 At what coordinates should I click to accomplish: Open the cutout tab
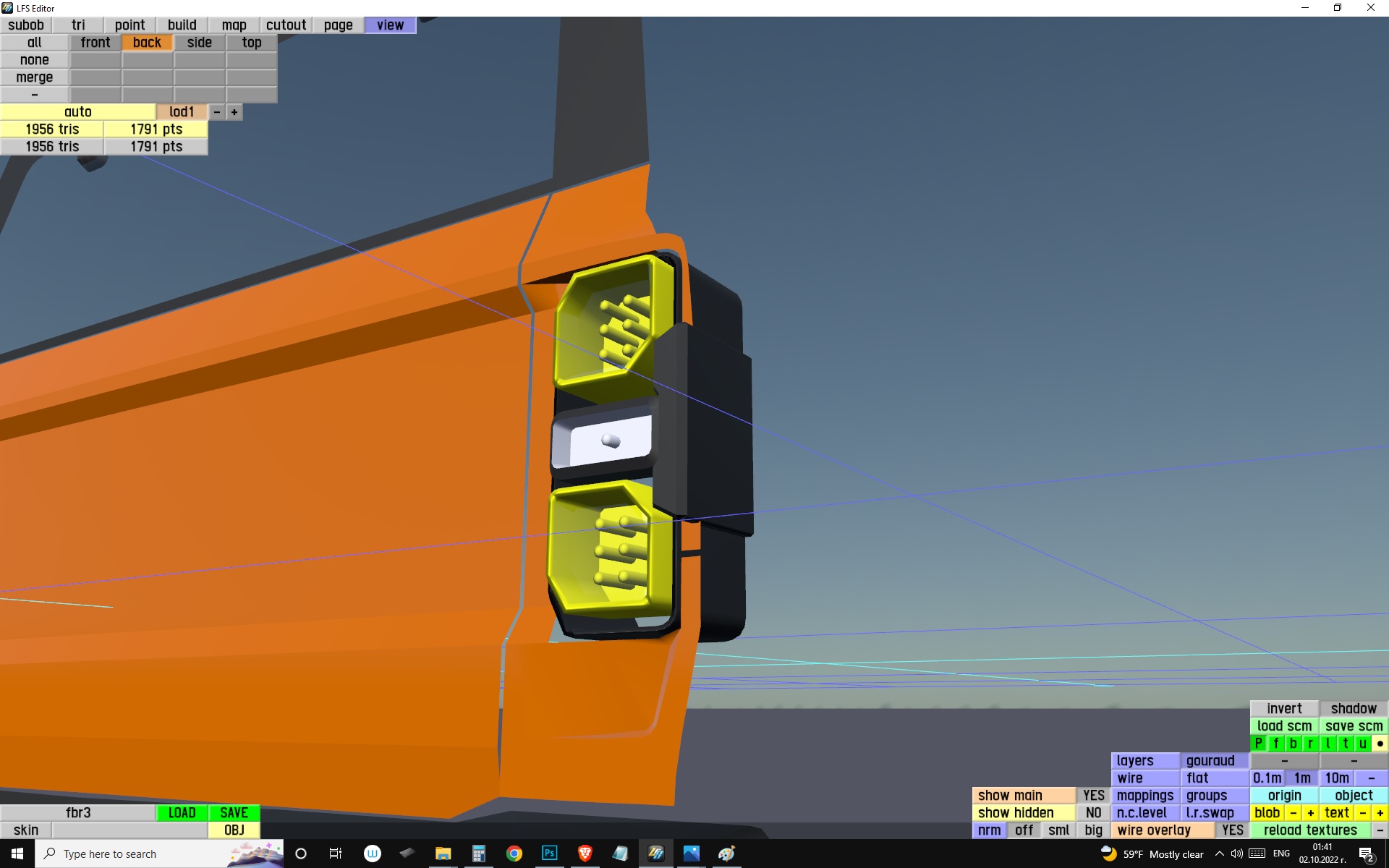point(286,25)
